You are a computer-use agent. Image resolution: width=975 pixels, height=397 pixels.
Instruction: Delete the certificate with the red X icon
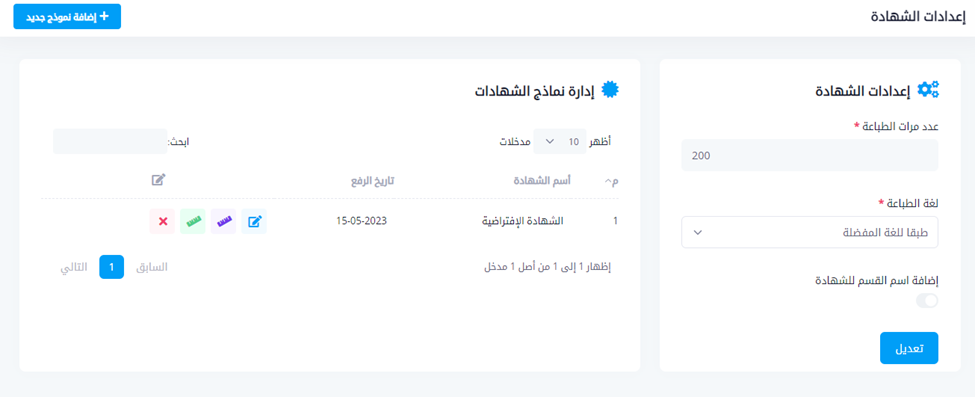pyautogui.click(x=162, y=222)
